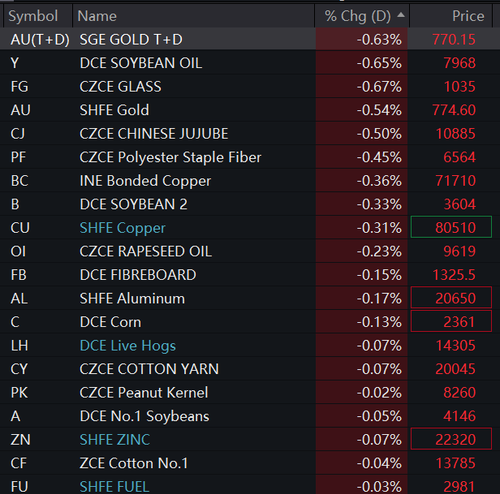Open the DCE Live Hogs link
Image resolution: width=500 pixels, height=494 pixels.
pos(128,346)
